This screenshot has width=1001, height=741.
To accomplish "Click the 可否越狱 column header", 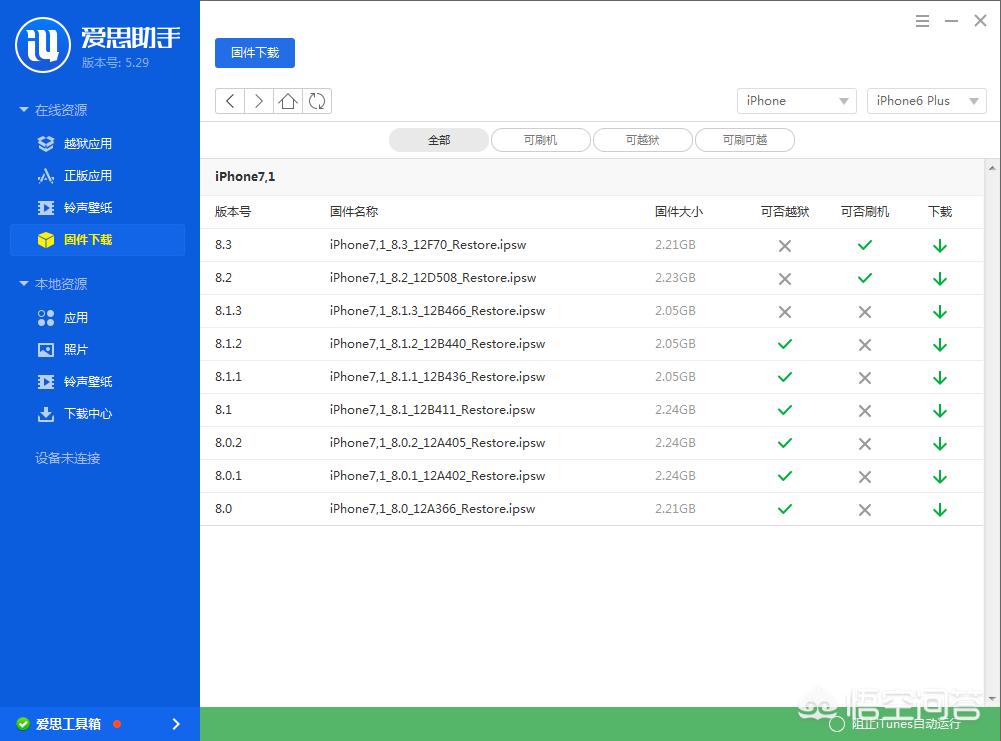I will pyautogui.click(x=785, y=212).
